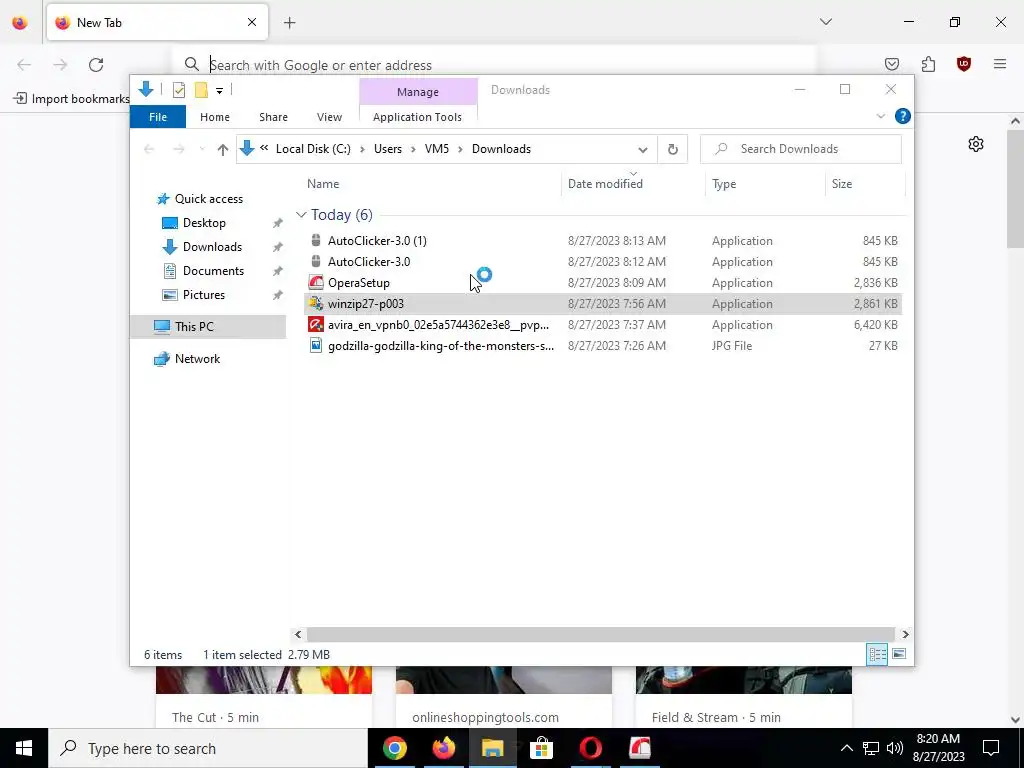This screenshot has width=1024, height=768.
Task: Open a new Firefox tab with plus
Action: [290, 23]
